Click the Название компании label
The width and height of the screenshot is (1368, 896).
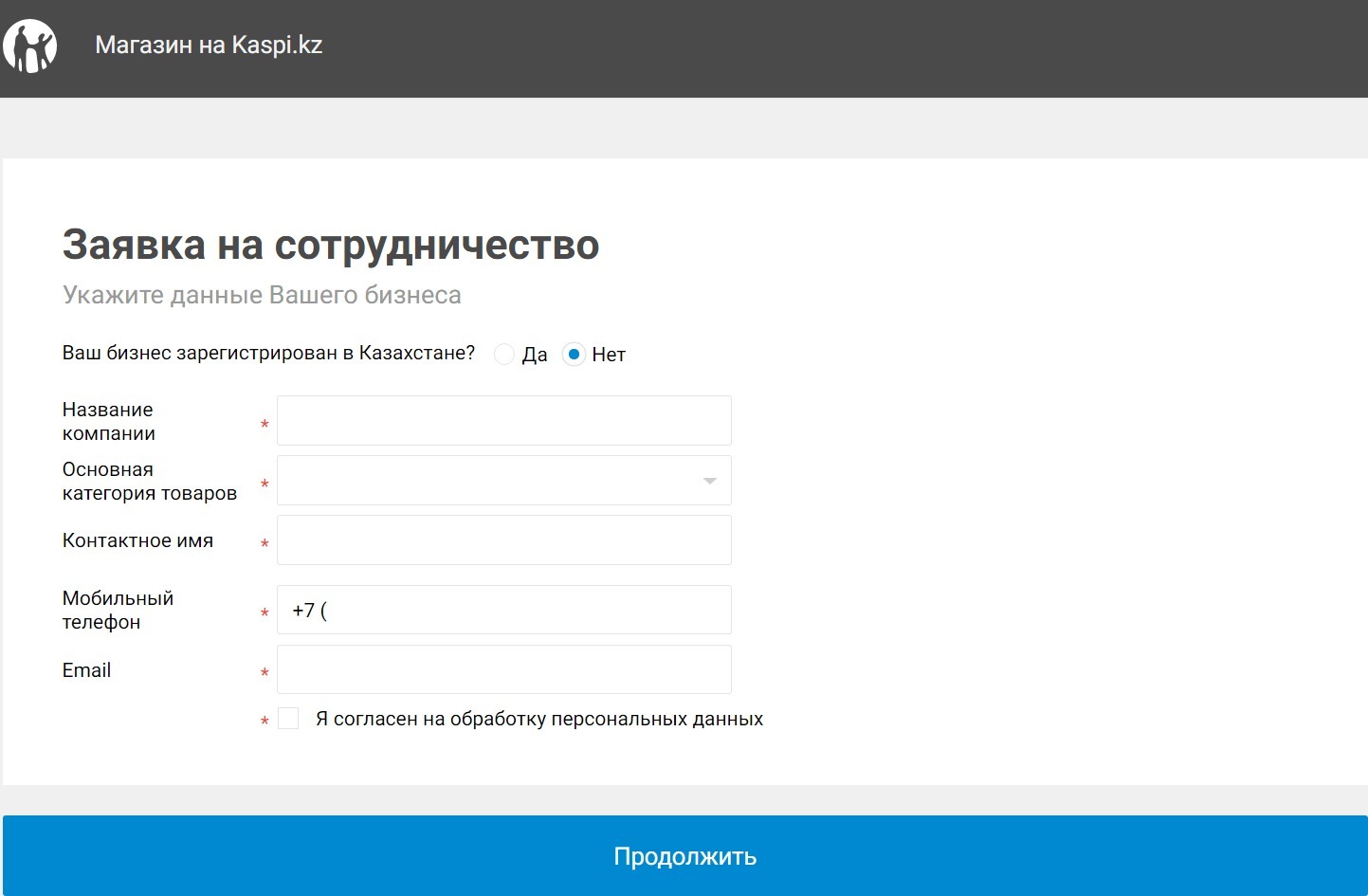109,421
